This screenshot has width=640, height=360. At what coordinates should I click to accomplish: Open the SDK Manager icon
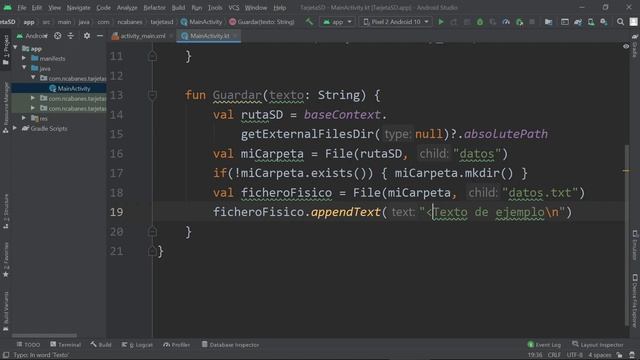604,22
